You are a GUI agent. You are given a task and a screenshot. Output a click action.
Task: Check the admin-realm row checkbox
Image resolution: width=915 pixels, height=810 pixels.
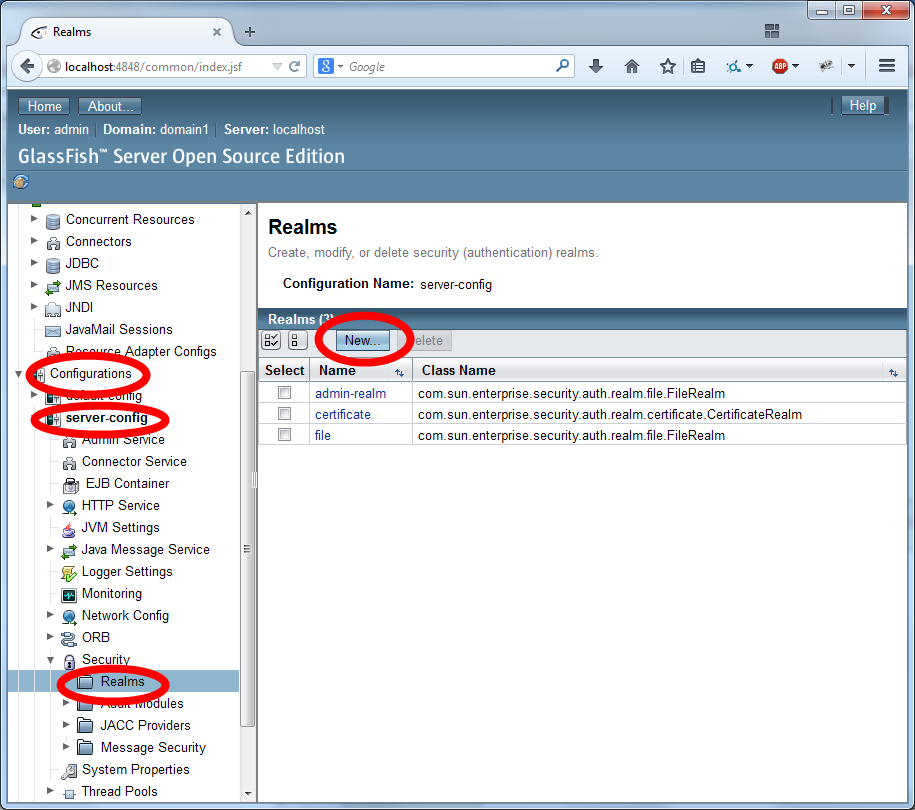pos(285,393)
